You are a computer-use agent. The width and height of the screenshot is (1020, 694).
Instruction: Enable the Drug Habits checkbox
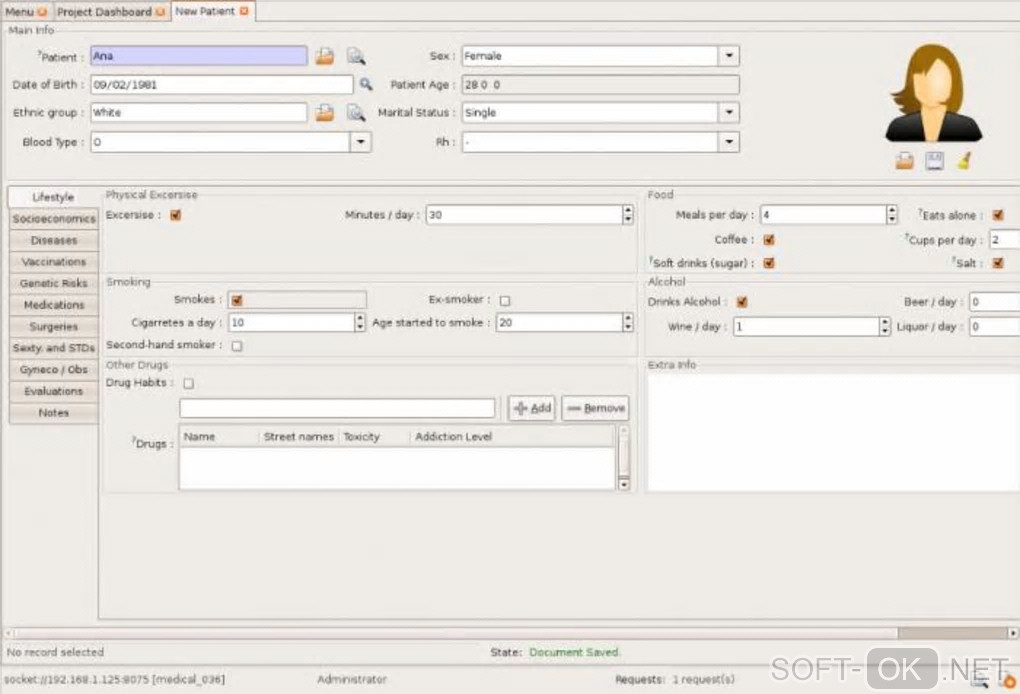pos(189,383)
